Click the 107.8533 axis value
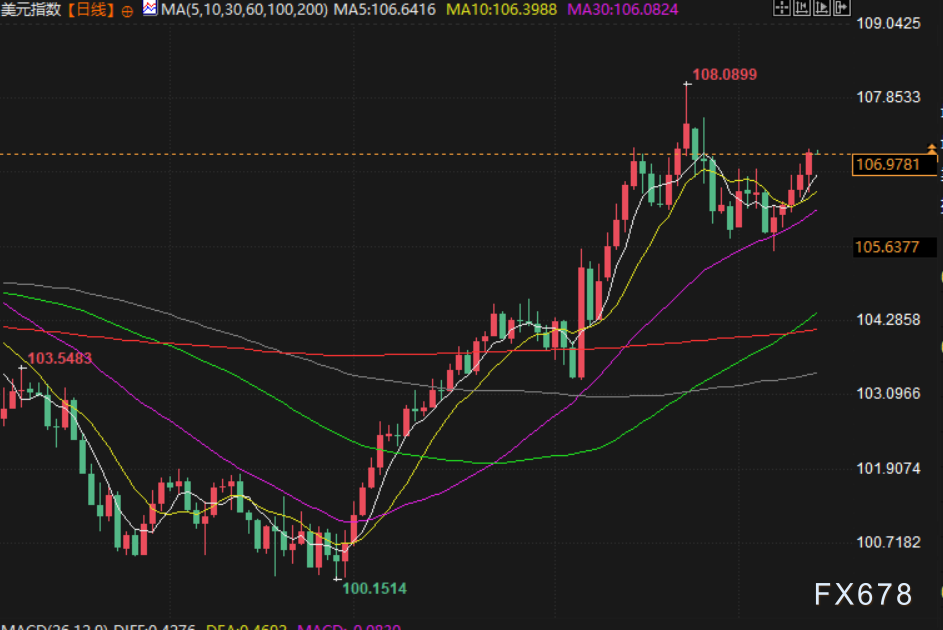Image resolution: width=943 pixels, height=630 pixels. (888, 97)
